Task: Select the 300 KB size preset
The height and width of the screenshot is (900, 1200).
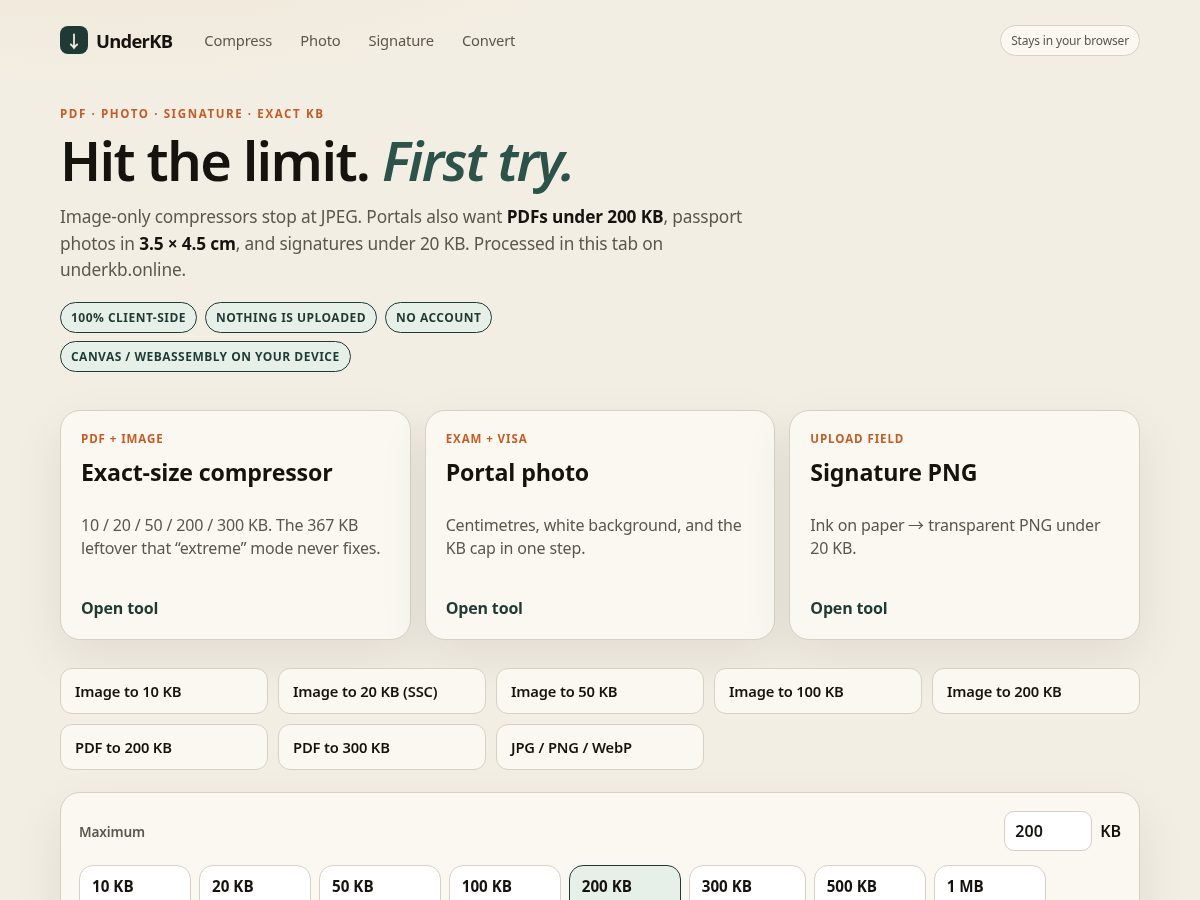Action: pos(747,884)
